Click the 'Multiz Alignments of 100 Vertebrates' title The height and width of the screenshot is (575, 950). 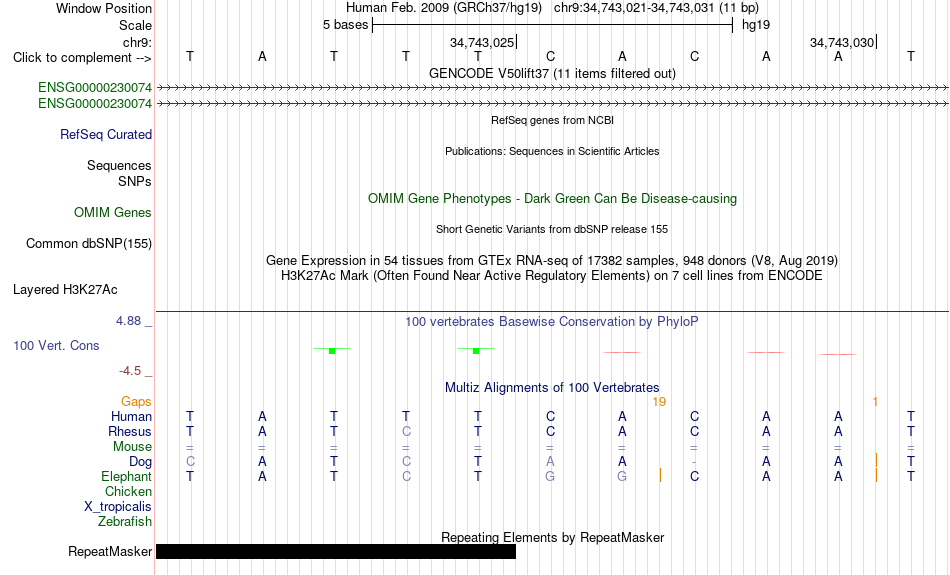(x=552, y=388)
